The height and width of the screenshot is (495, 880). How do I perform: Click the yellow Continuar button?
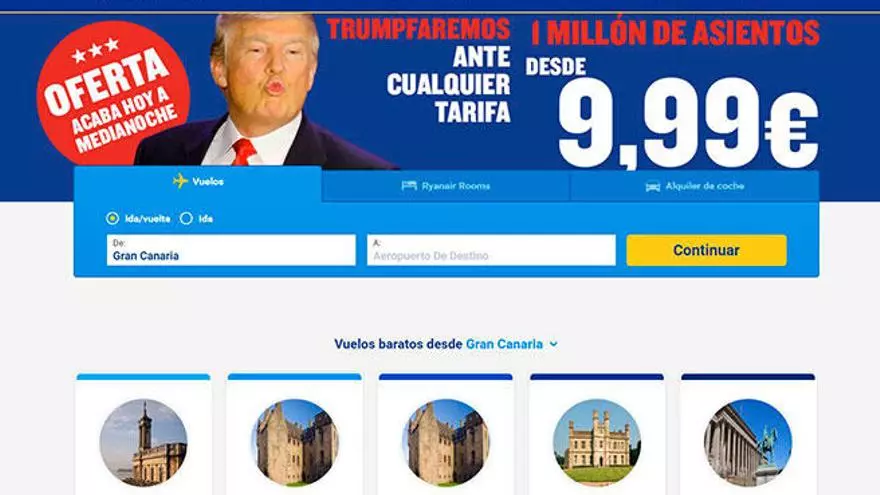[x=706, y=250]
